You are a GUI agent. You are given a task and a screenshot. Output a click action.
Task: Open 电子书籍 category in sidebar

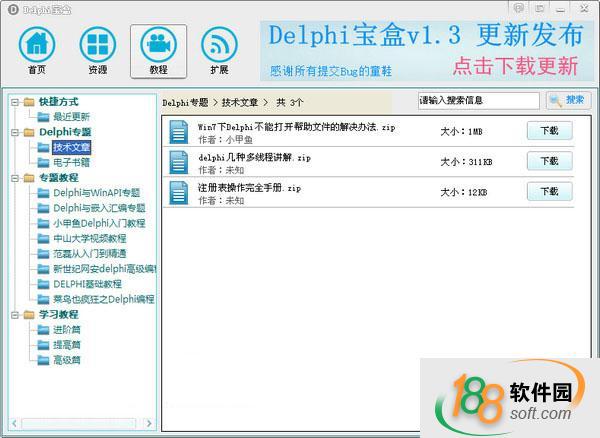[70, 162]
